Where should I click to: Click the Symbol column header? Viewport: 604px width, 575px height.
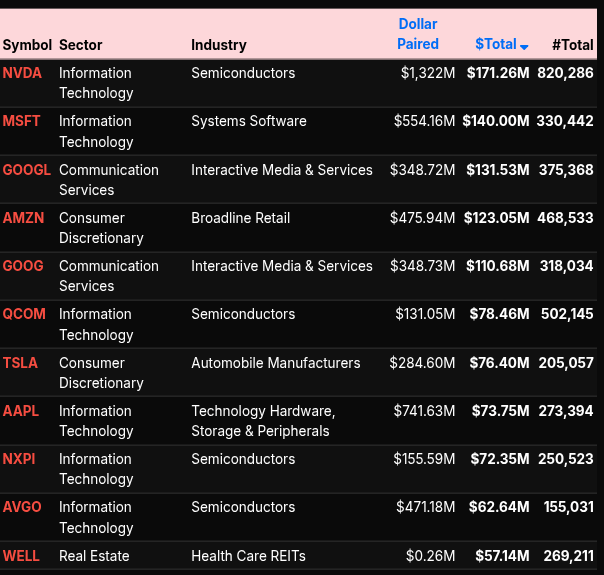(x=27, y=45)
